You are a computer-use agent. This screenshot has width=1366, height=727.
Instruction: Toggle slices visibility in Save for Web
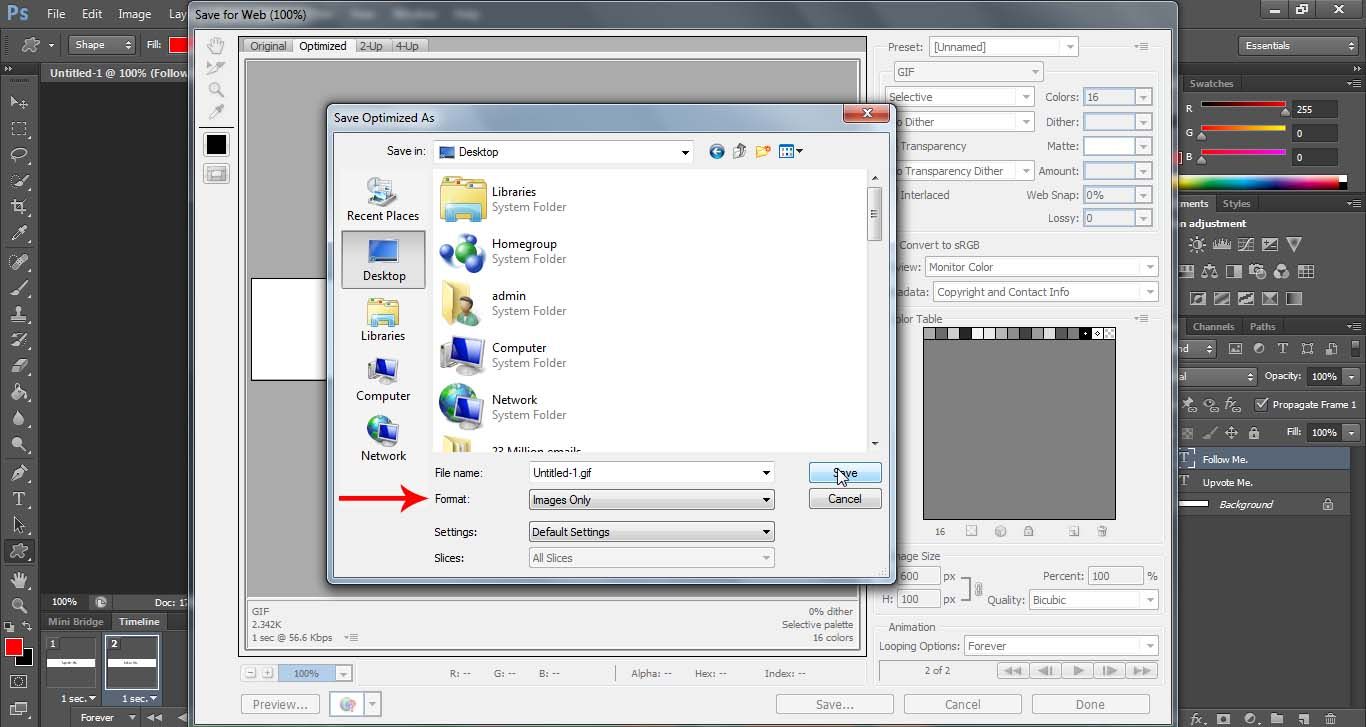coord(216,174)
